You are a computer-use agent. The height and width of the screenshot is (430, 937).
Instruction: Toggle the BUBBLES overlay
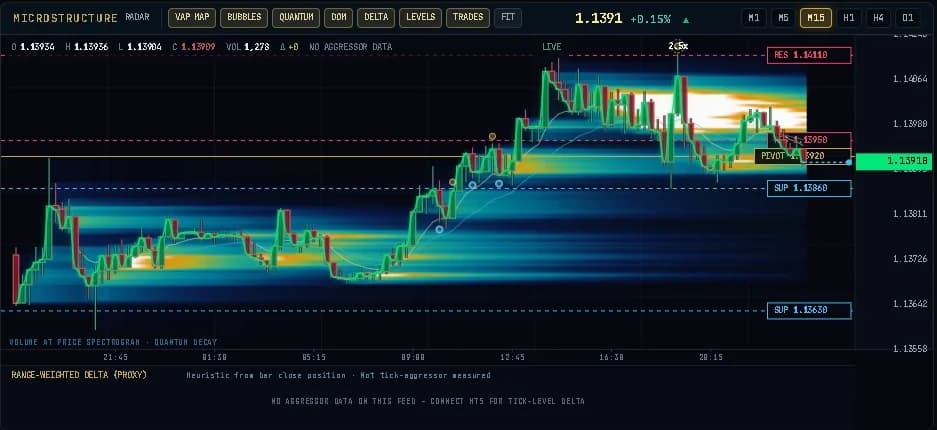point(244,18)
